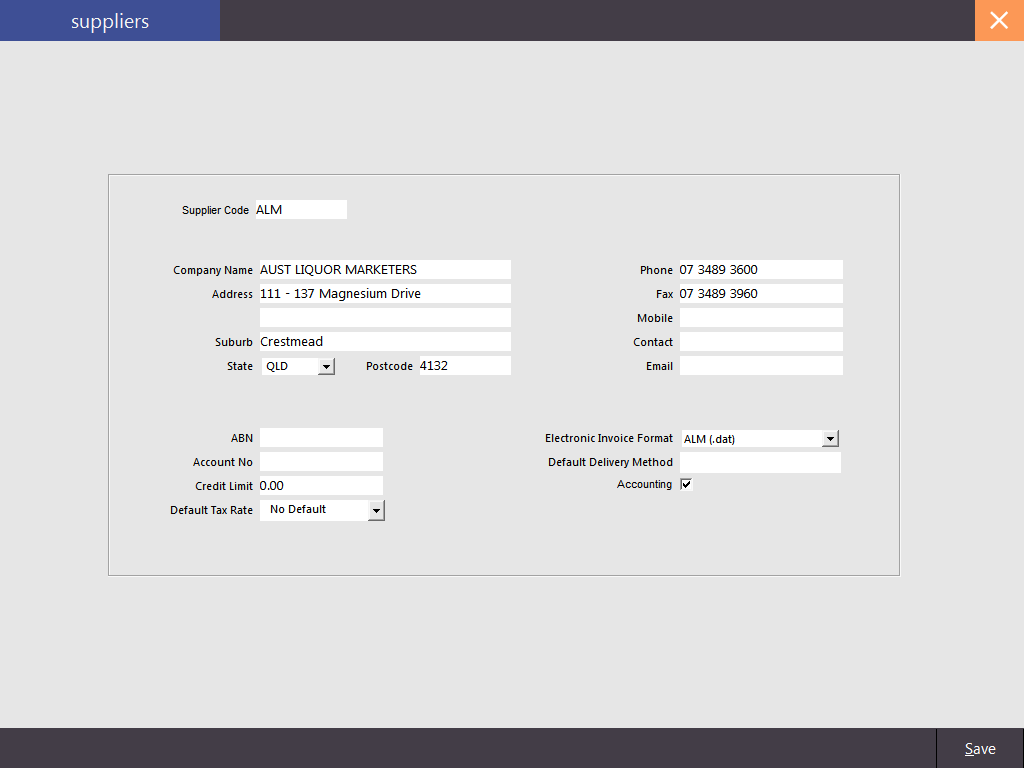
Task: Select the Address field with Magnesium Drive
Action: click(385, 293)
